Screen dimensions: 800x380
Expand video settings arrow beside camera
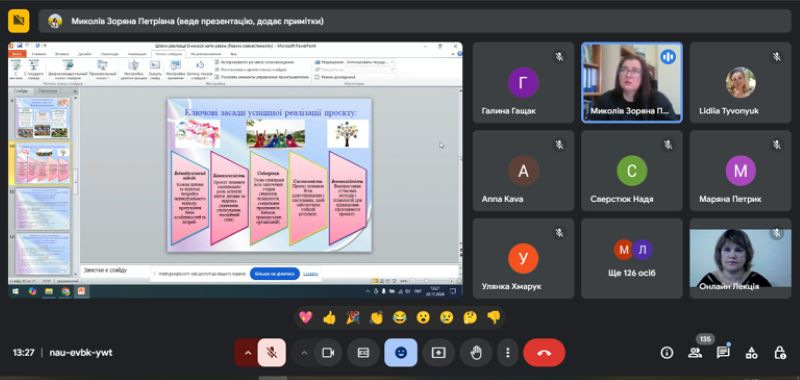[x=305, y=352]
